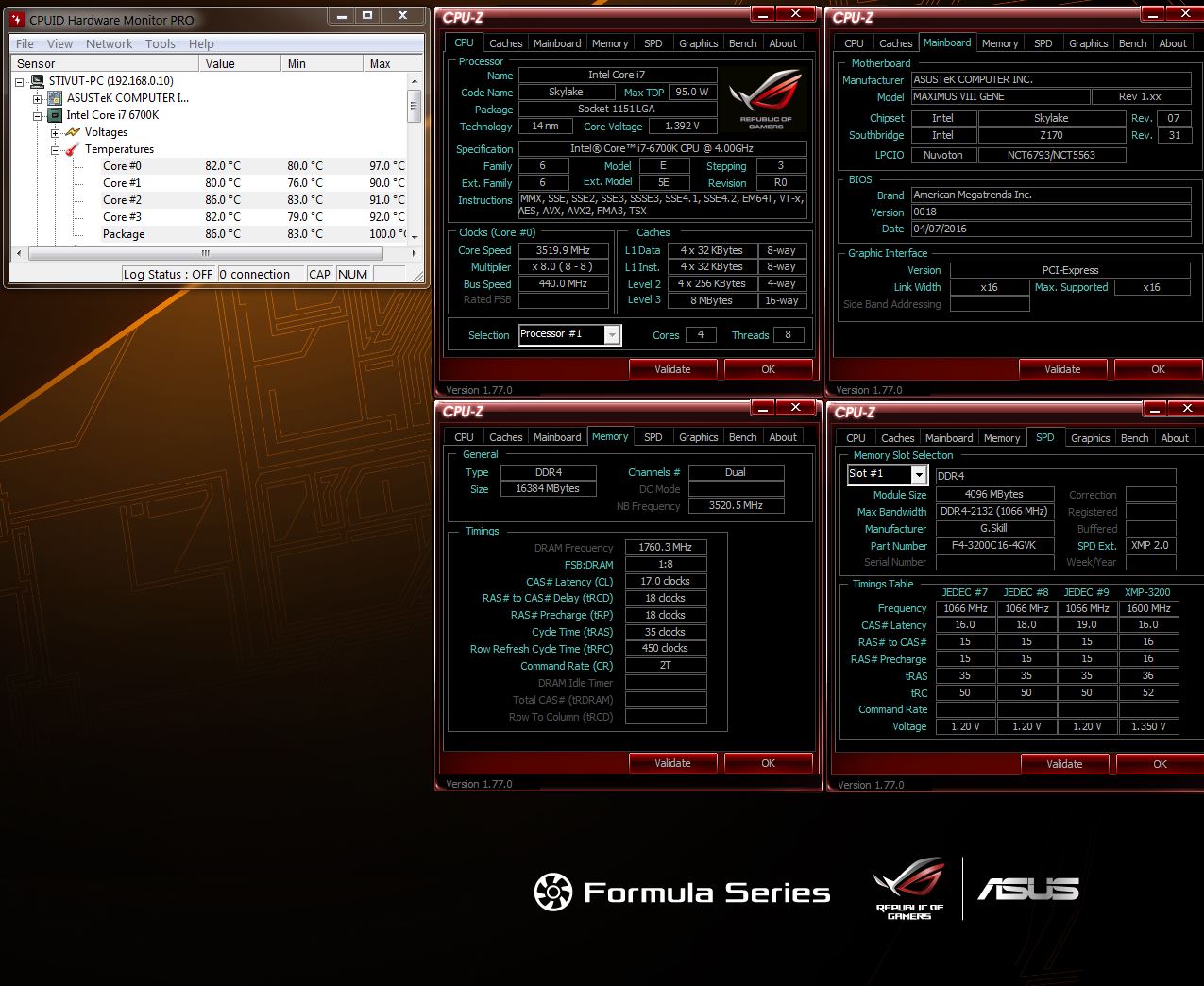Click the Min column header

(x=321, y=63)
